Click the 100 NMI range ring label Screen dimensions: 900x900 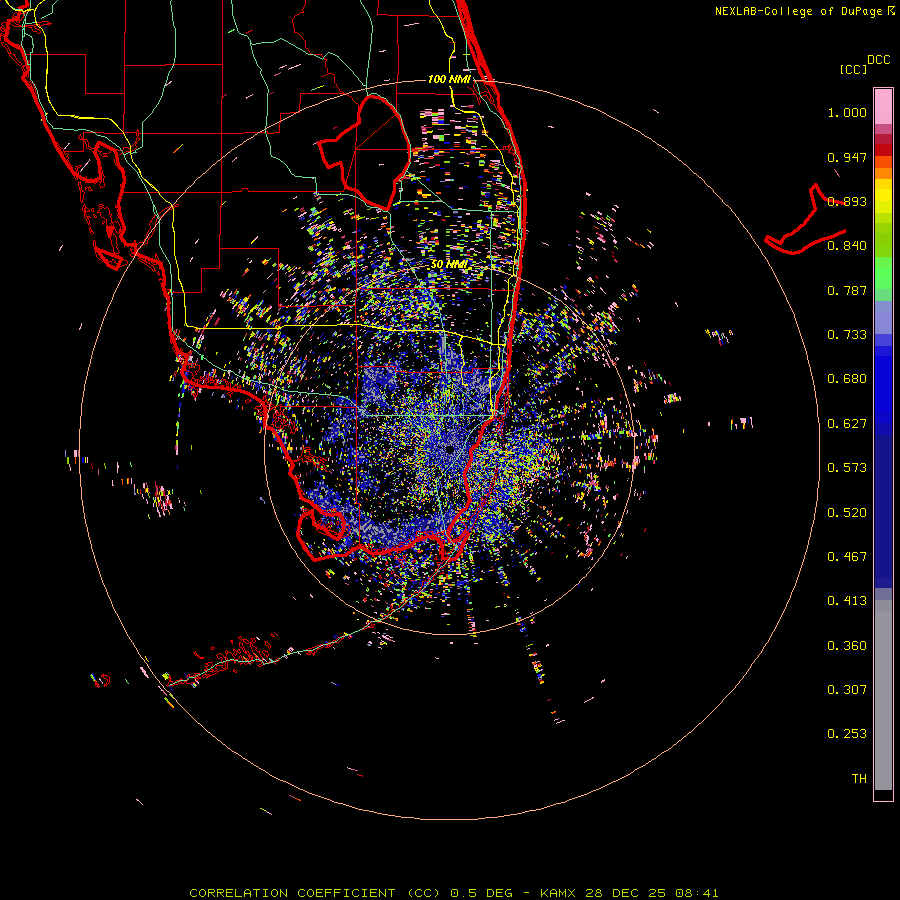(x=449, y=79)
